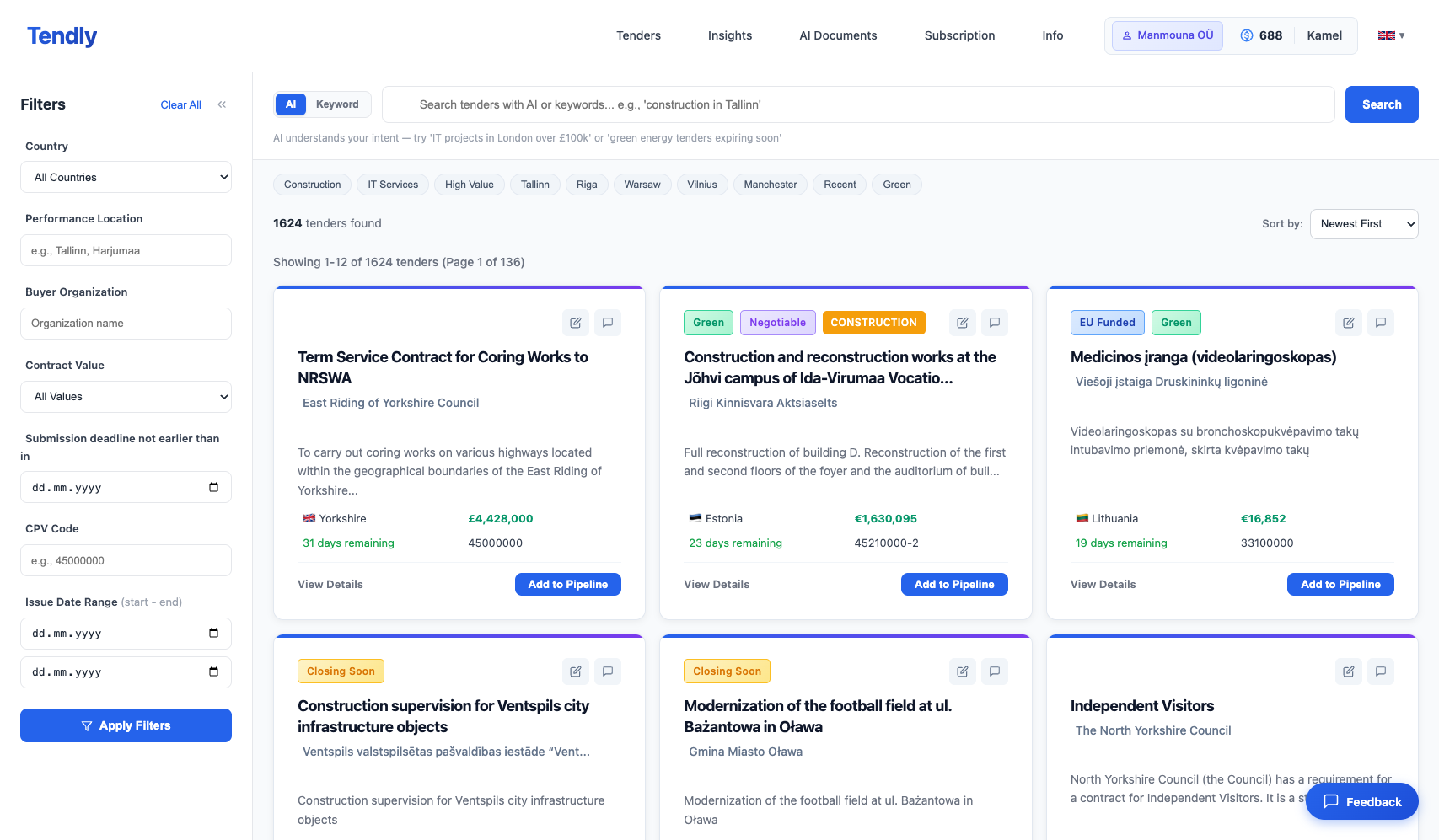Open calendar picker for issue start date
The width and height of the screenshot is (1439, 840).
pos(213,633)
